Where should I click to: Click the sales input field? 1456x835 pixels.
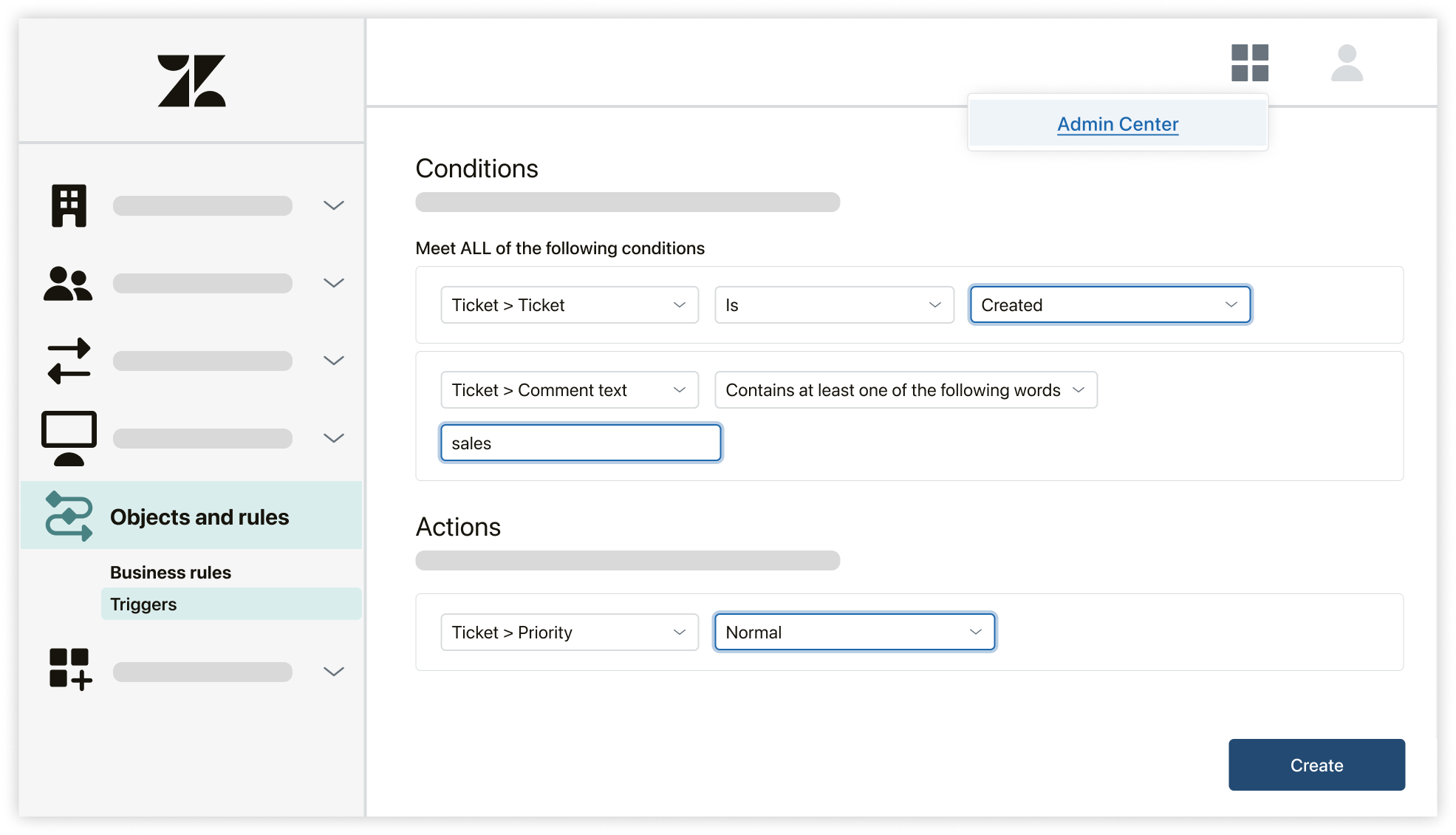pos(581,443)
